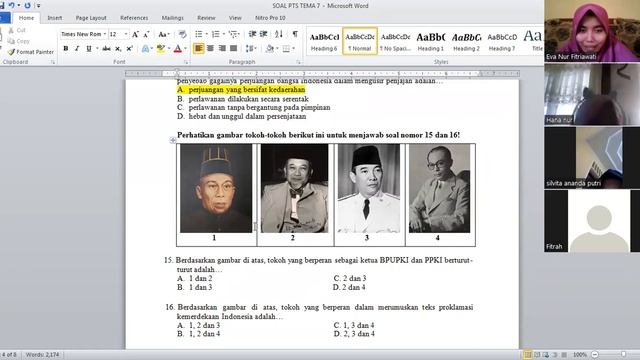Open the Paragraph dialog launcher
This screenshot has width=640, height=360.
click(x=298, y=62)
